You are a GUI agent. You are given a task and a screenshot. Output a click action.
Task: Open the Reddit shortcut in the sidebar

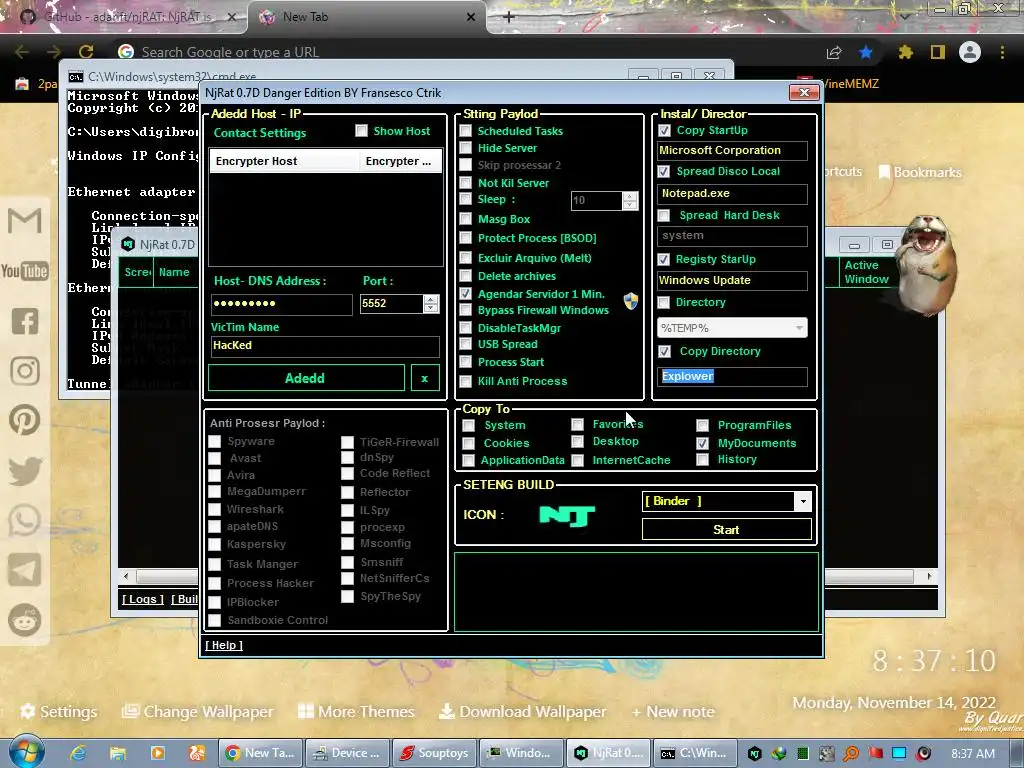25,620
